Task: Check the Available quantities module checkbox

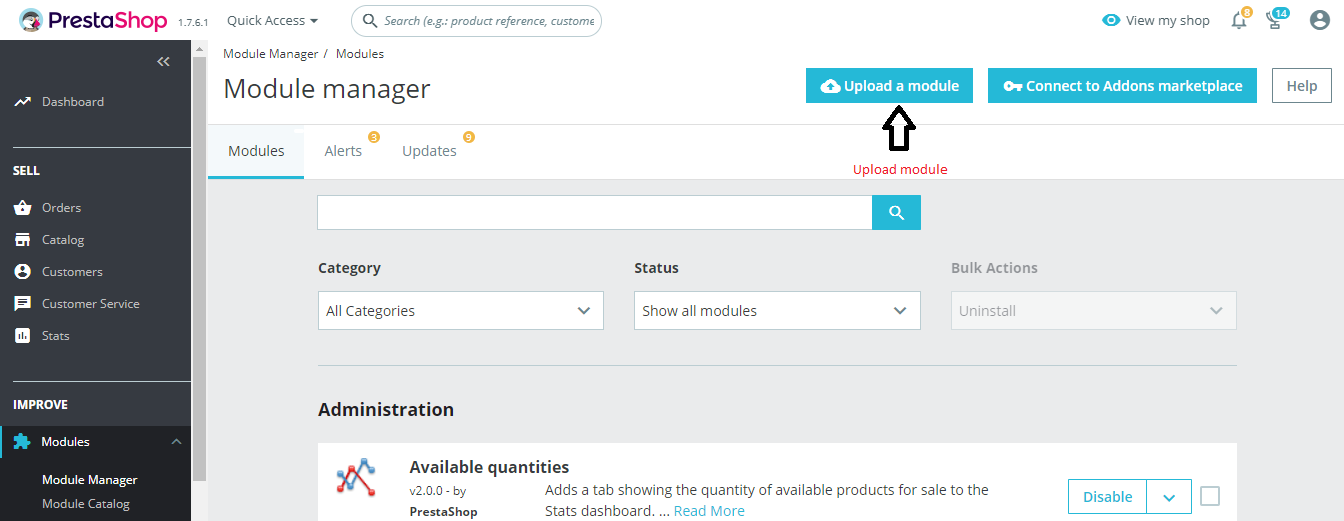Action: point(1210,496)
